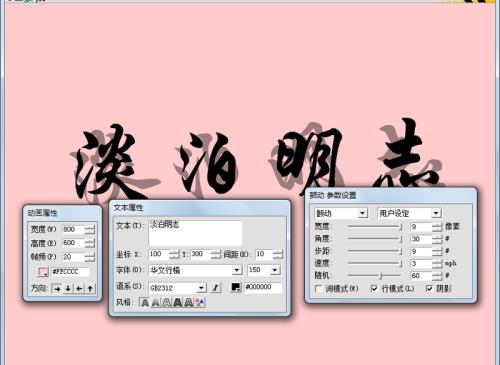
Task: Click the animation 宽度(W) field 800
Action: [73, 229]
